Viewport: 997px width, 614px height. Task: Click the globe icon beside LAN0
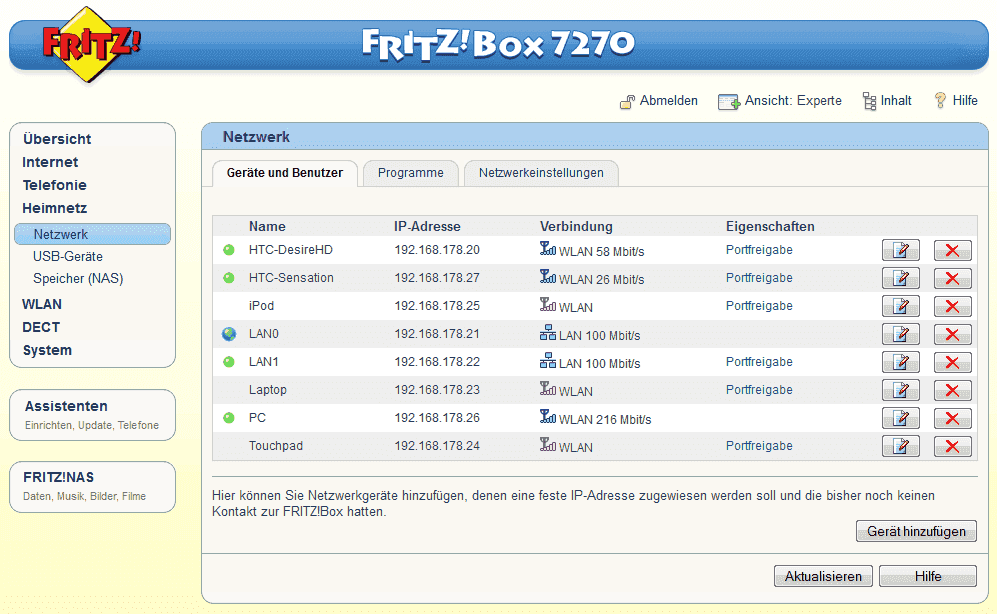(x=229, y=334)
